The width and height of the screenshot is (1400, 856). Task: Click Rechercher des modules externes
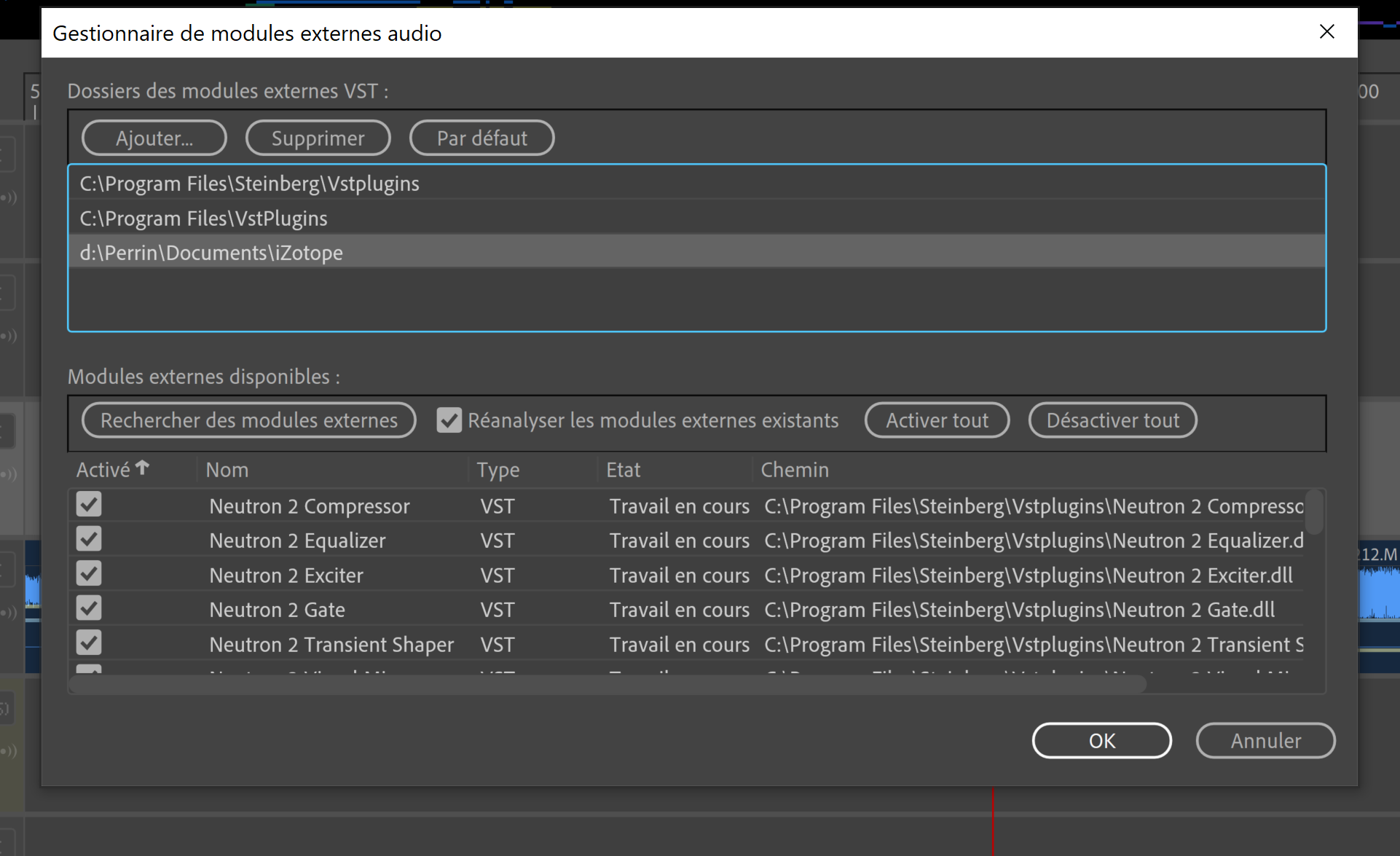[x=249, y=420]
